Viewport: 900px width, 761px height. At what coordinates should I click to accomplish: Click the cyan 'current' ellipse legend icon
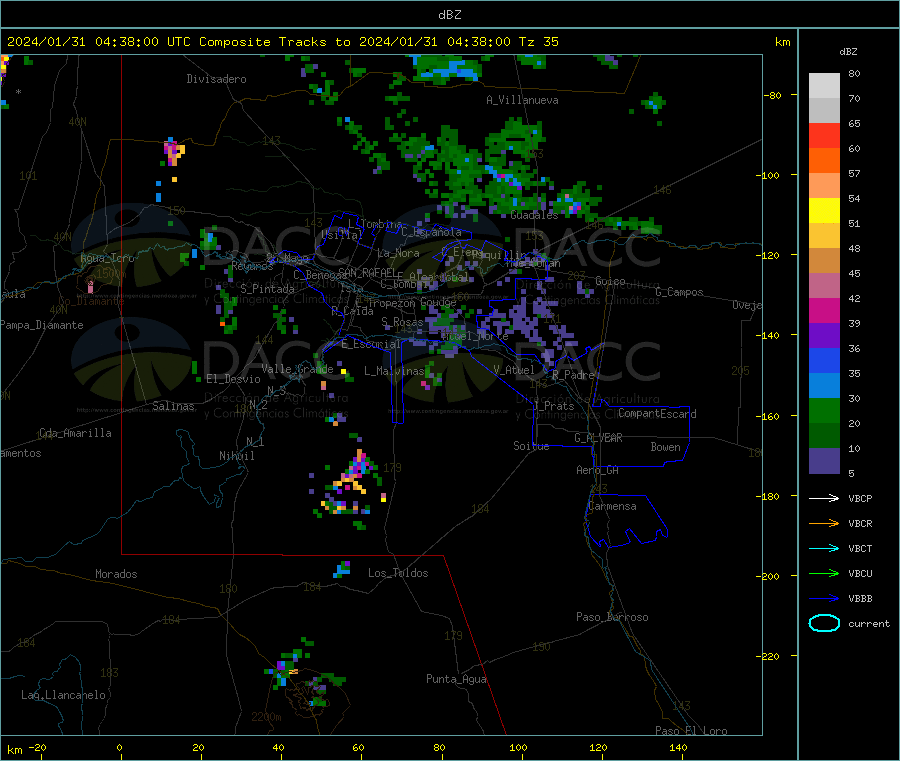(x=824, y=623)
